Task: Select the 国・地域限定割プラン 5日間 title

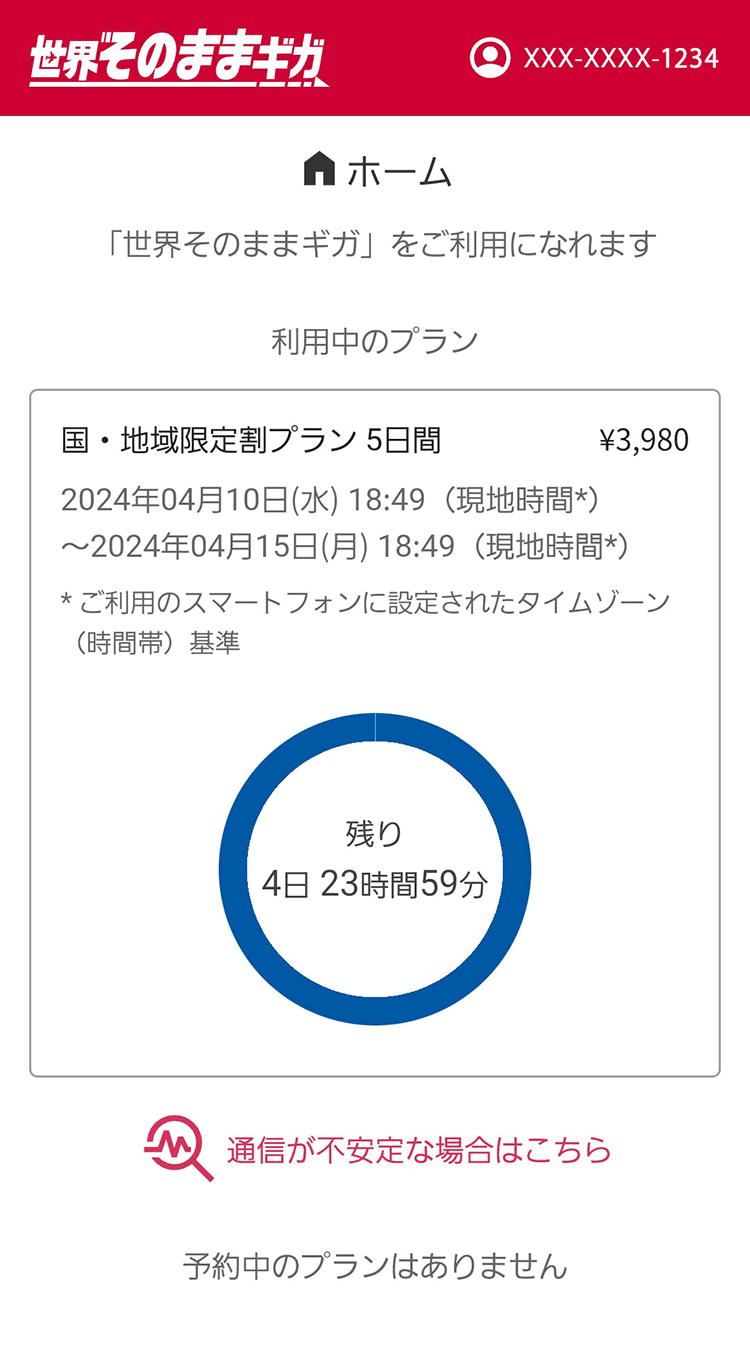Action: (x=251, y=440)
